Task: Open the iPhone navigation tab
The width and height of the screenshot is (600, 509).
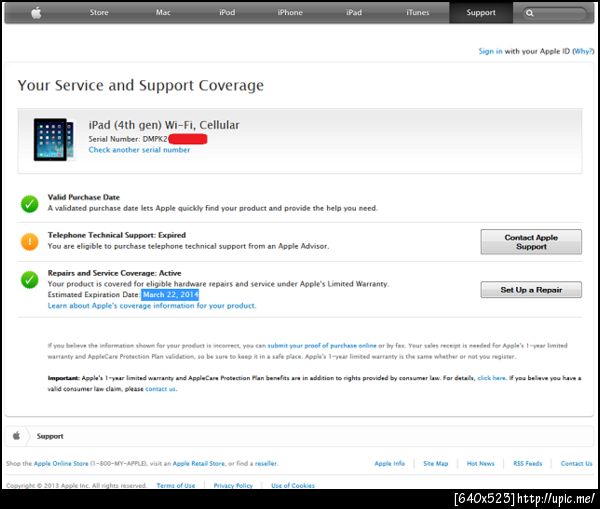Action: tap(290, 13)
